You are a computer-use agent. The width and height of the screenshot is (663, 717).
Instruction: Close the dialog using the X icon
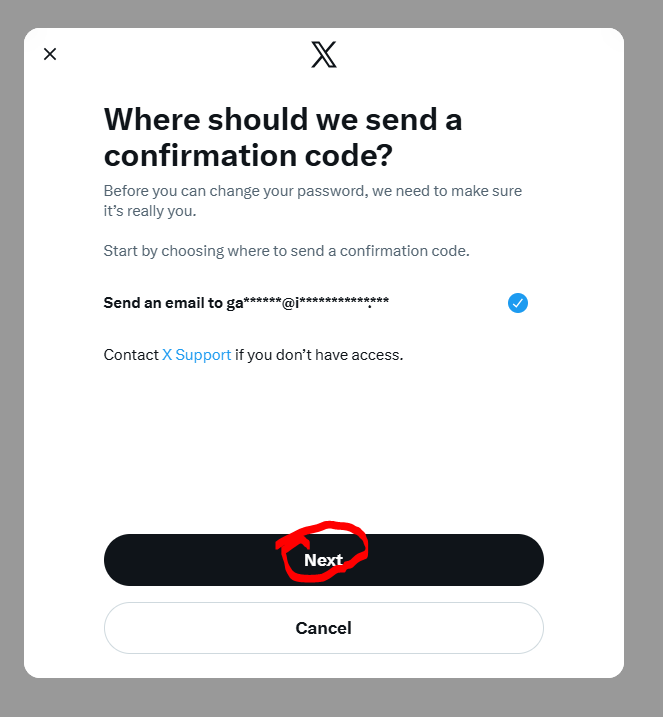pos(50,54)
